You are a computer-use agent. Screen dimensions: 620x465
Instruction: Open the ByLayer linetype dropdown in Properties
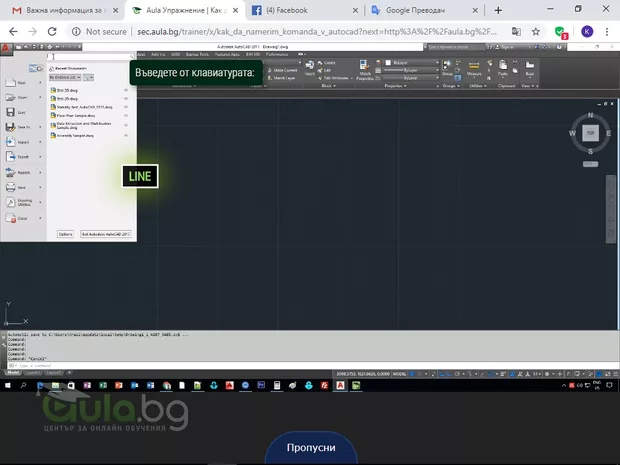411,78
